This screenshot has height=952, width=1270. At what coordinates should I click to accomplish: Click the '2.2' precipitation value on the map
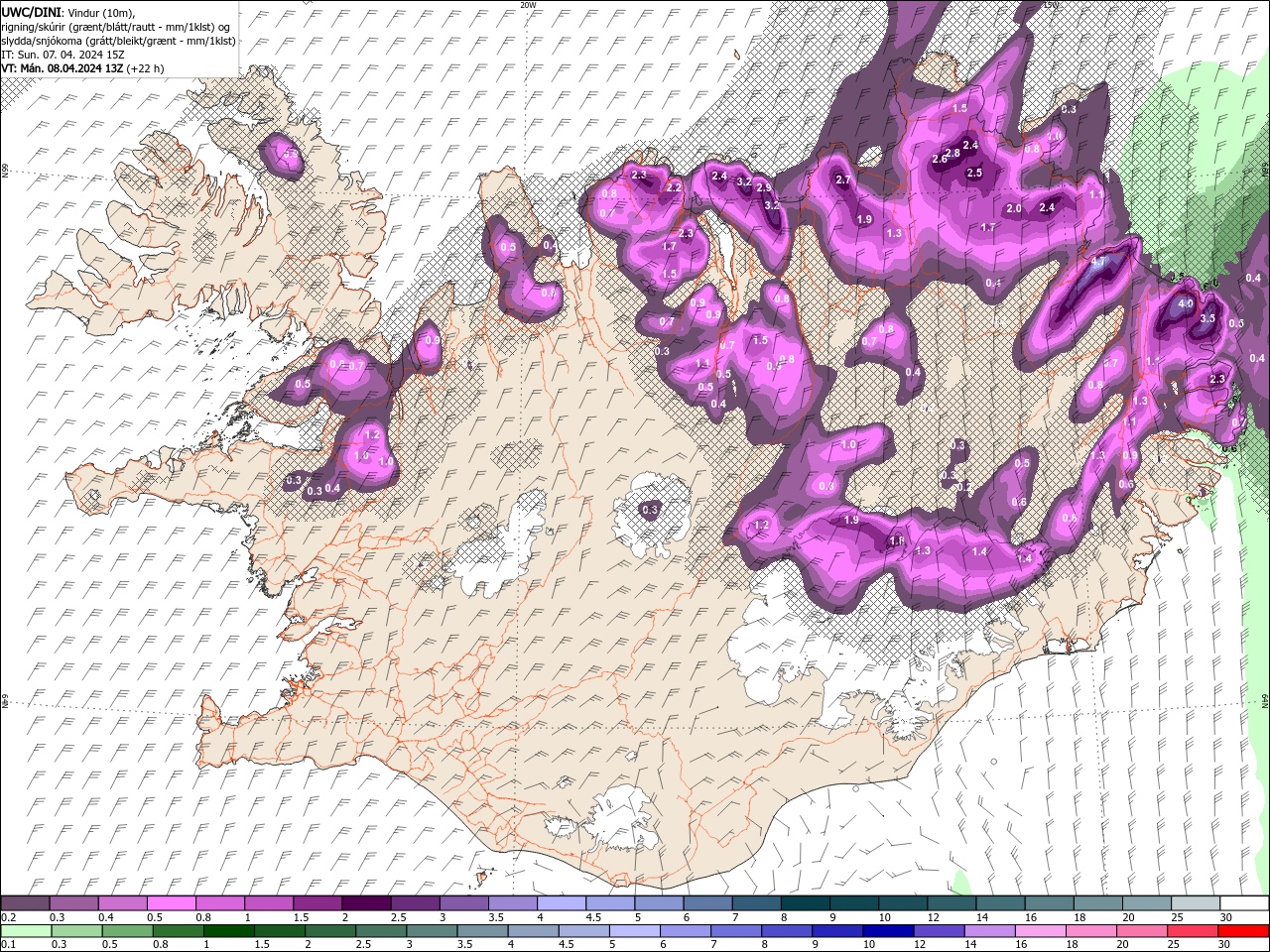click(x=674, y=187)
